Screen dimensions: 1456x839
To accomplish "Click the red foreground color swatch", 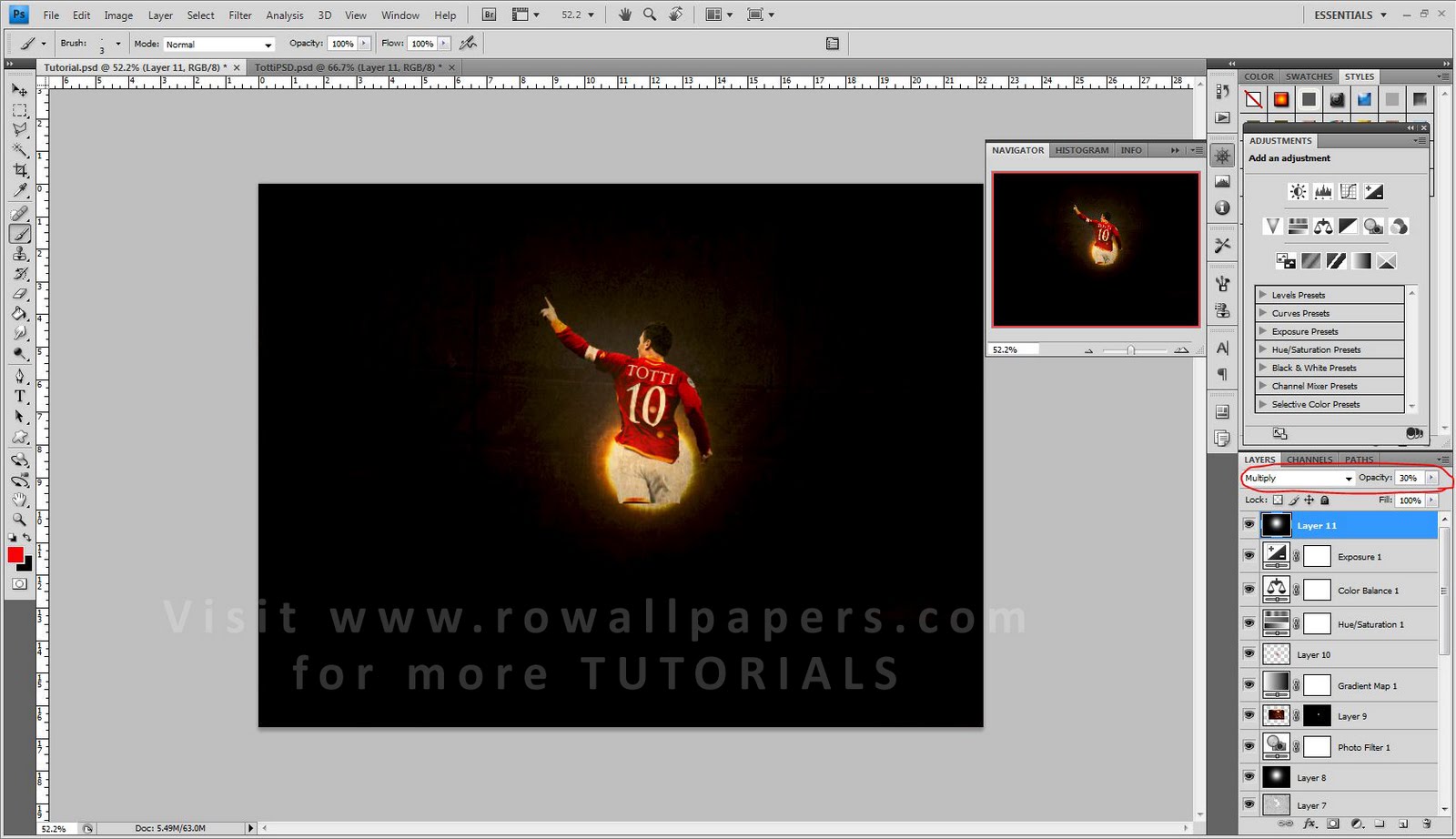I will (x=15, y=555).
